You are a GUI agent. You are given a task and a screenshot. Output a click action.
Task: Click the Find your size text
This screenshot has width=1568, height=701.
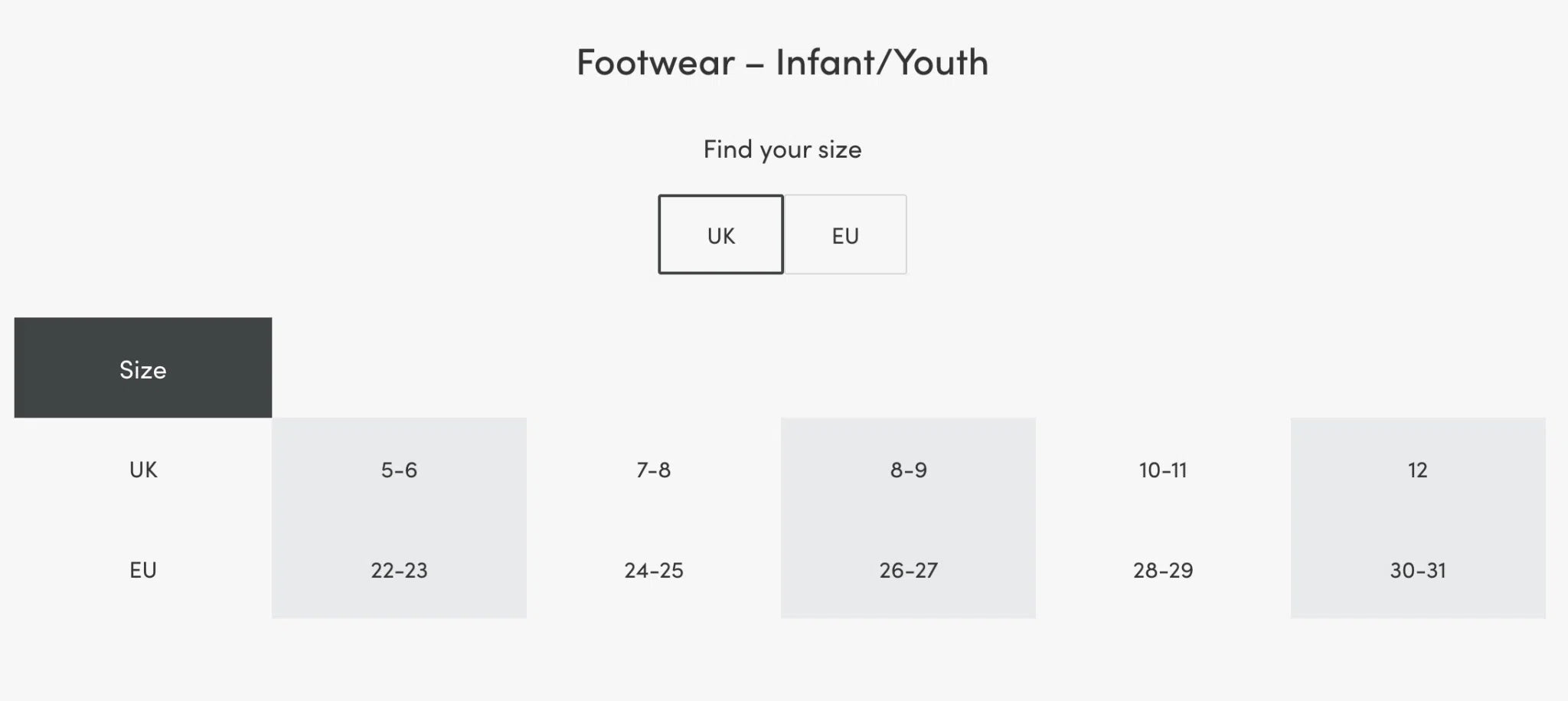782,149
